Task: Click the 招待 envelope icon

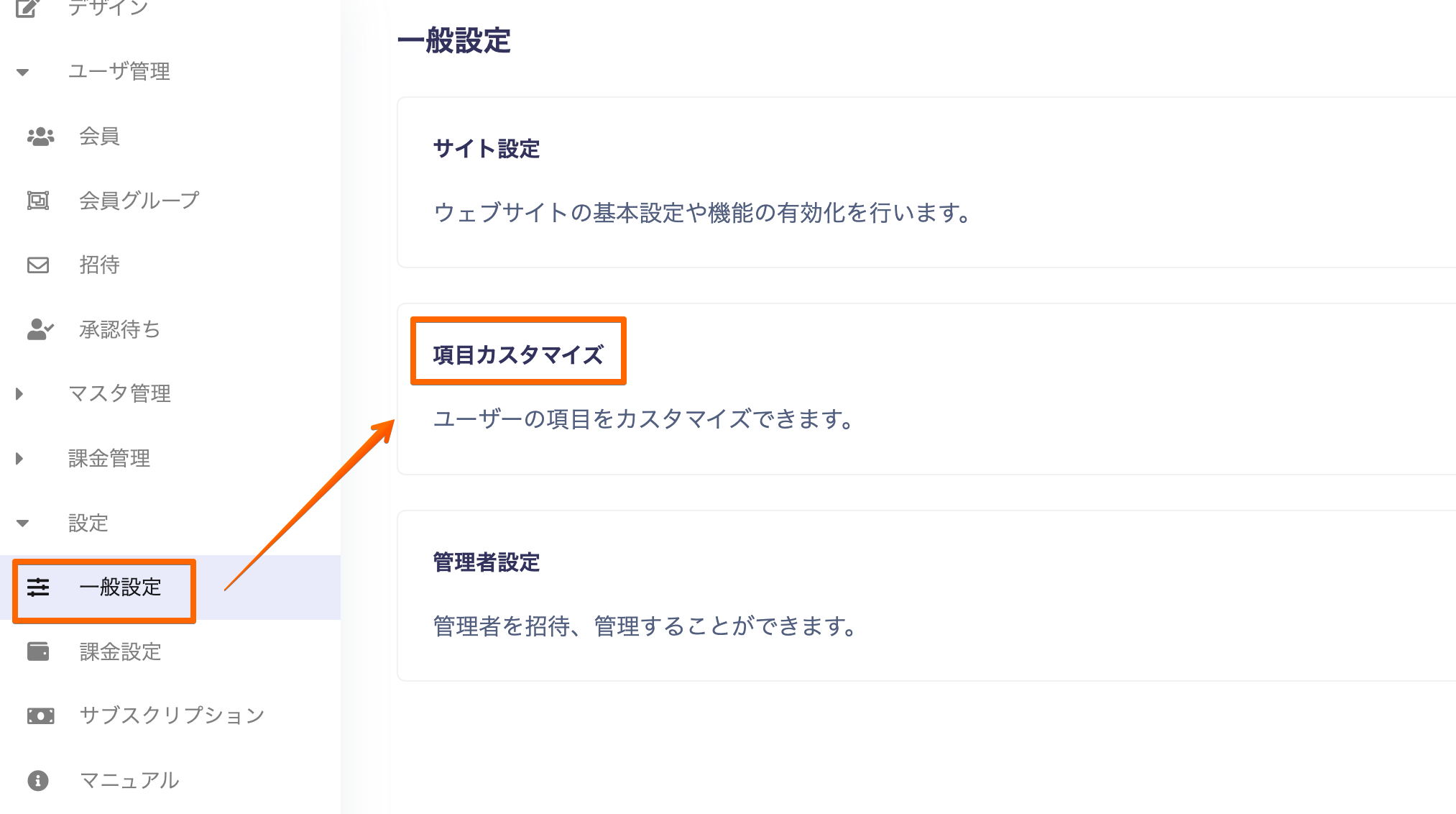Action: 38,265
